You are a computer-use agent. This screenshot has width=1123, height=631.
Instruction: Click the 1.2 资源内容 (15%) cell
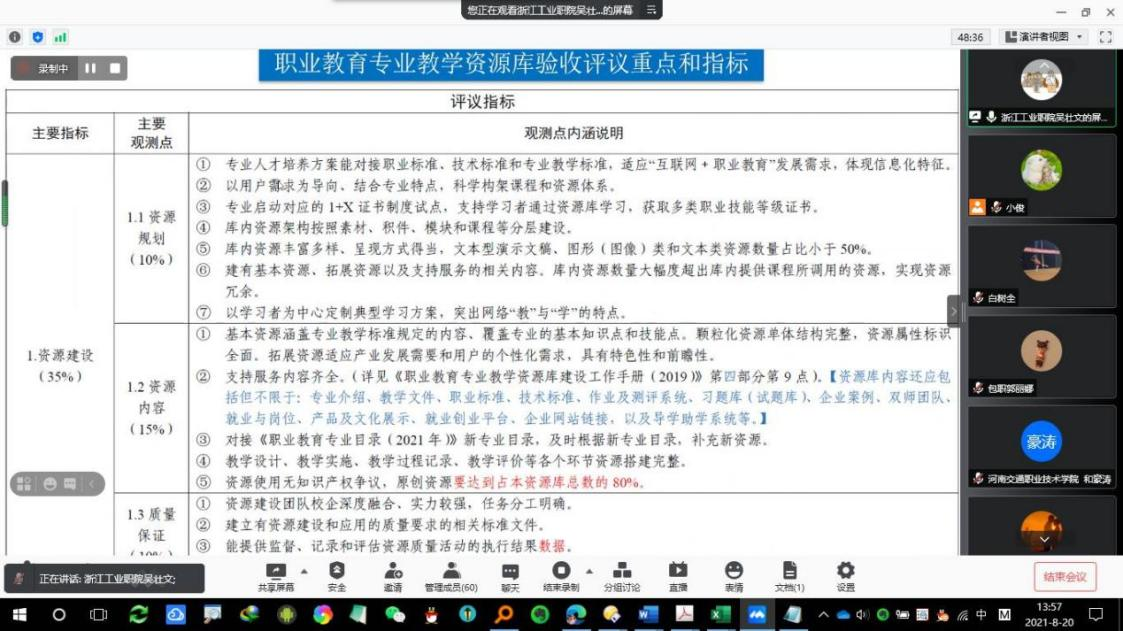(x=151, y=408)
